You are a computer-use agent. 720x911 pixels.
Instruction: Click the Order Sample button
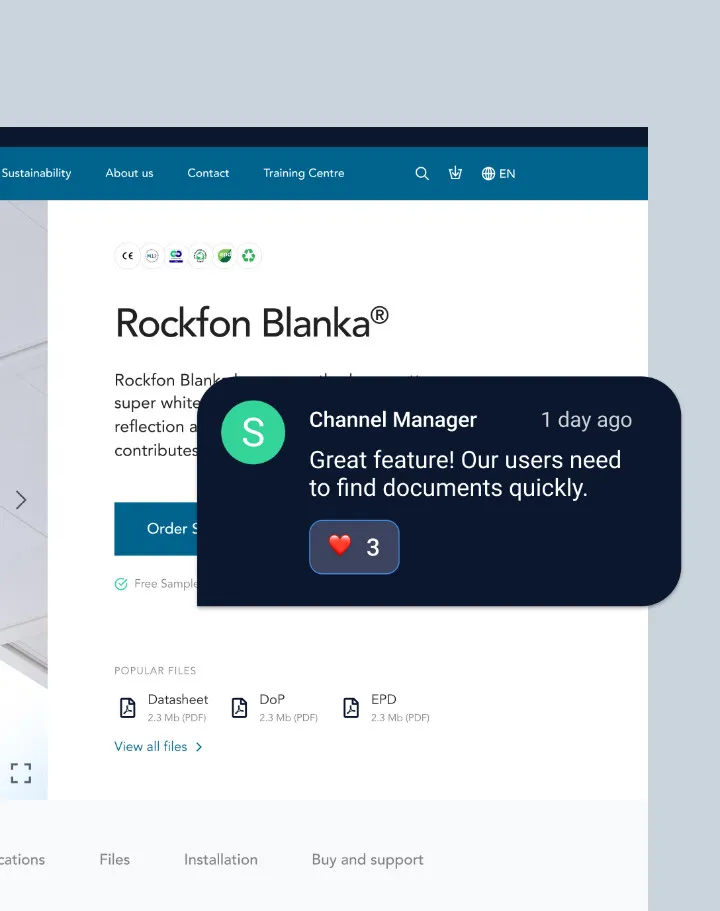(x=156, y=529)
